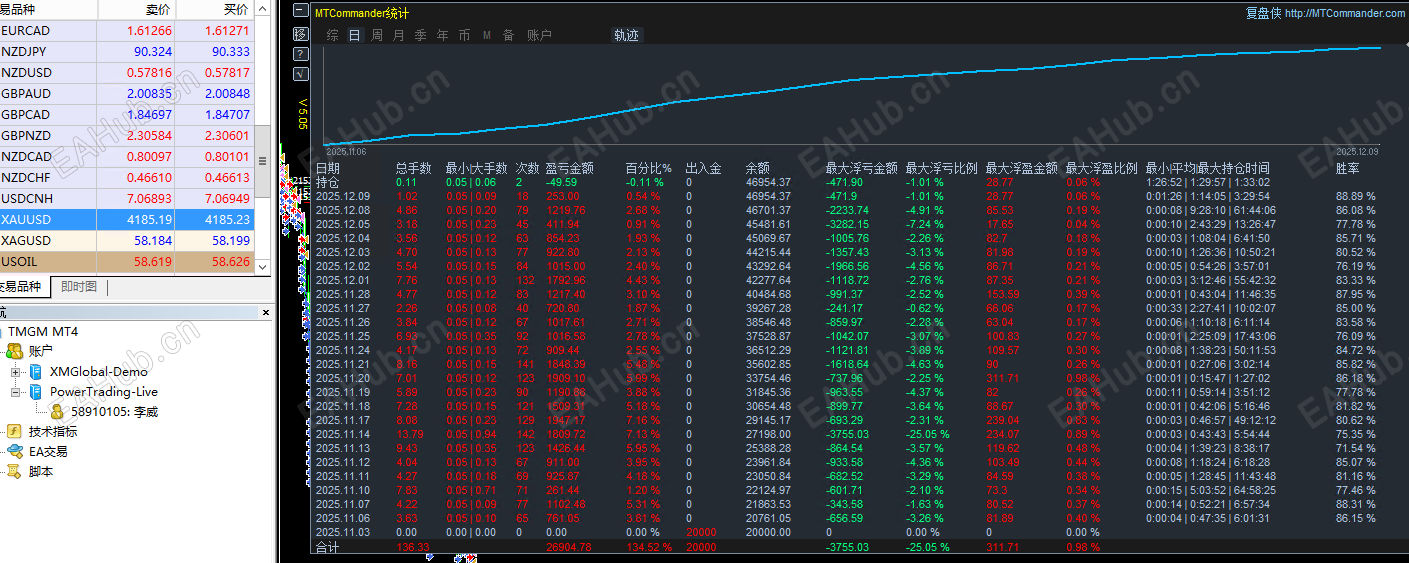This screenshot has height=563, width=1409.
Task: Click the √ checkmark icon on the panel edge
Action: tap(301, 73)
